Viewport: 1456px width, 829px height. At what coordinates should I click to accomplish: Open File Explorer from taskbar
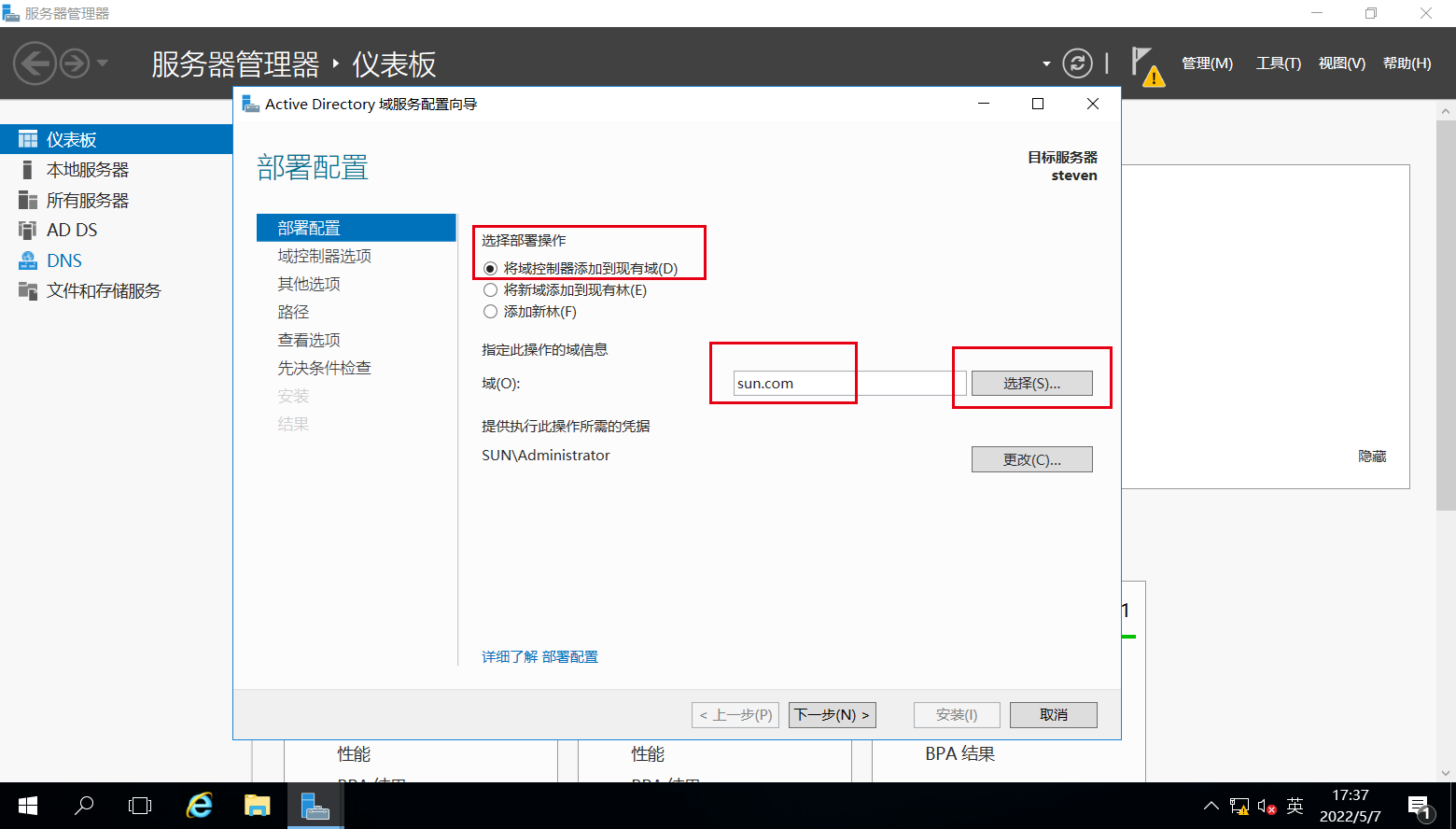tap(257, 806)
